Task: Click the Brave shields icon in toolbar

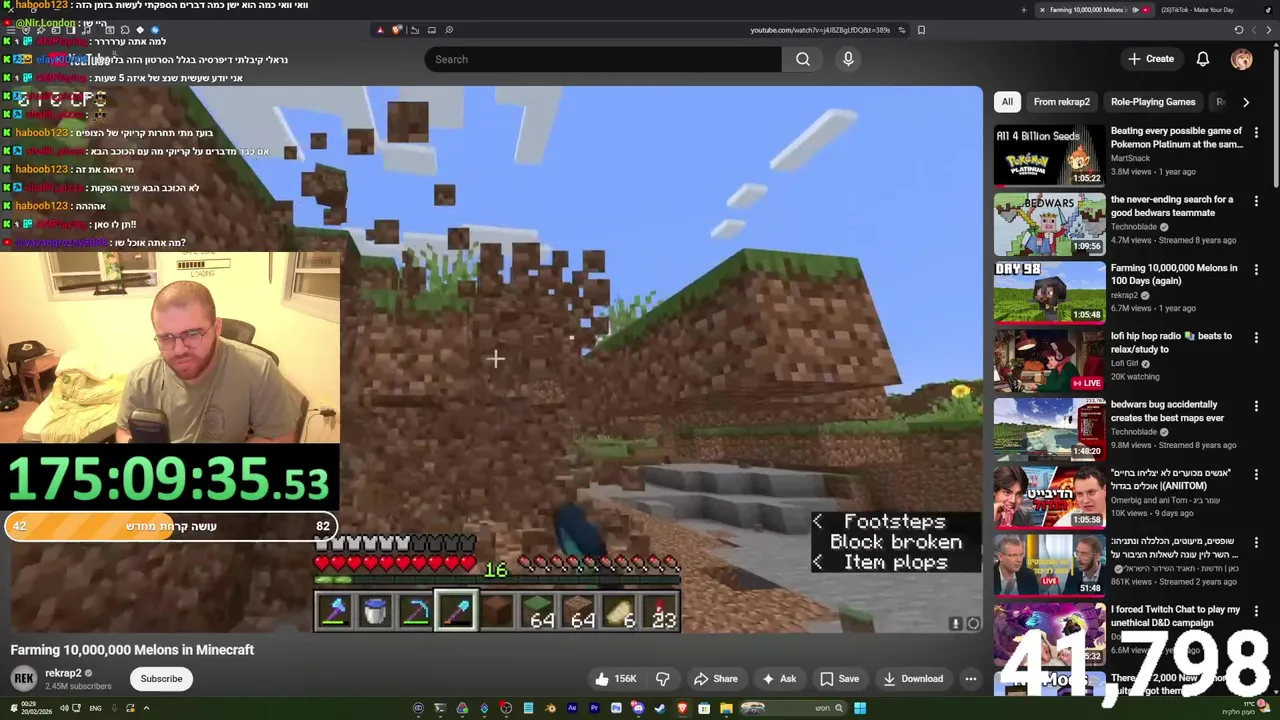Action: pyautogui.click(x=397, y=30)
